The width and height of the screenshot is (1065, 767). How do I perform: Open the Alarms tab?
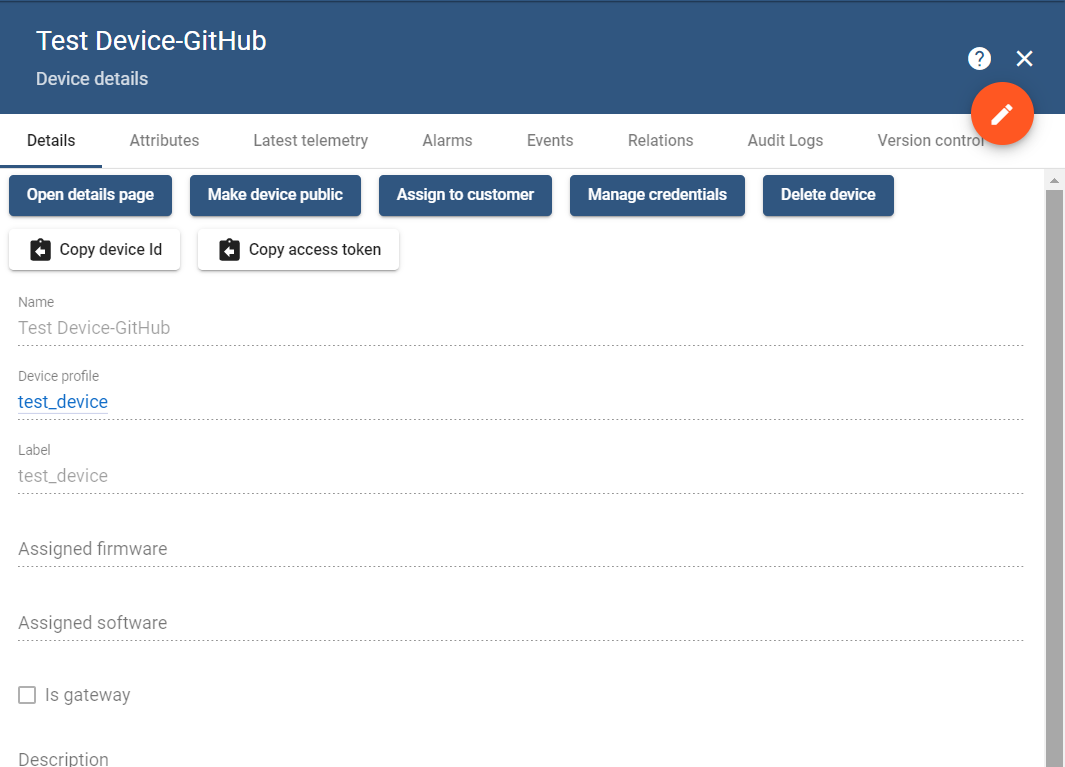click(x=447, y=141)
